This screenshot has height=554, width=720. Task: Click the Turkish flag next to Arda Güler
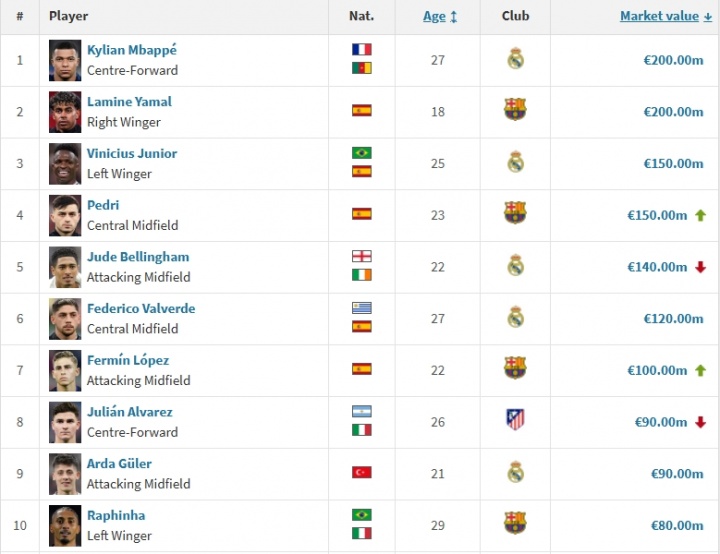click(x=361, y=472)
